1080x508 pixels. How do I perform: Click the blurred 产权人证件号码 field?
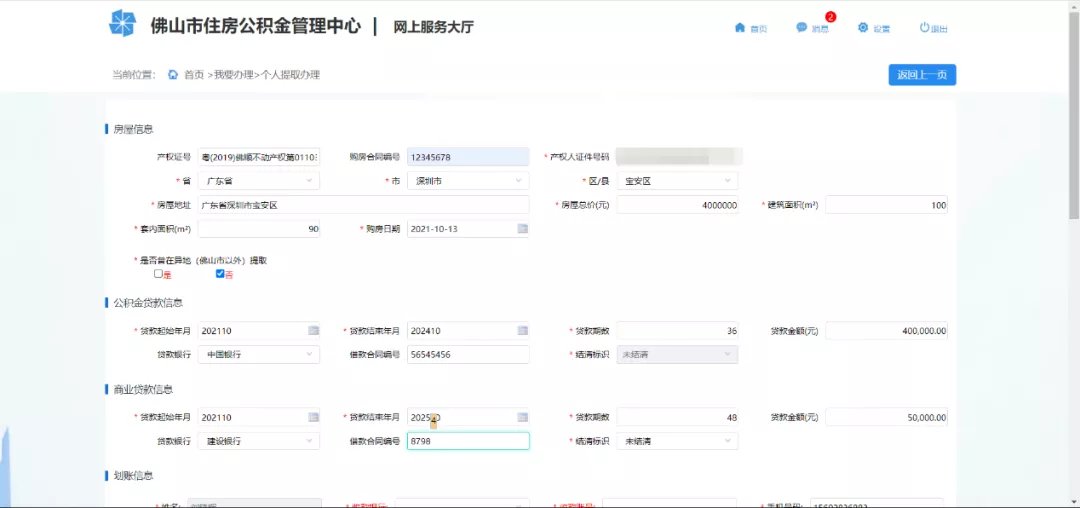click(678, 157)
